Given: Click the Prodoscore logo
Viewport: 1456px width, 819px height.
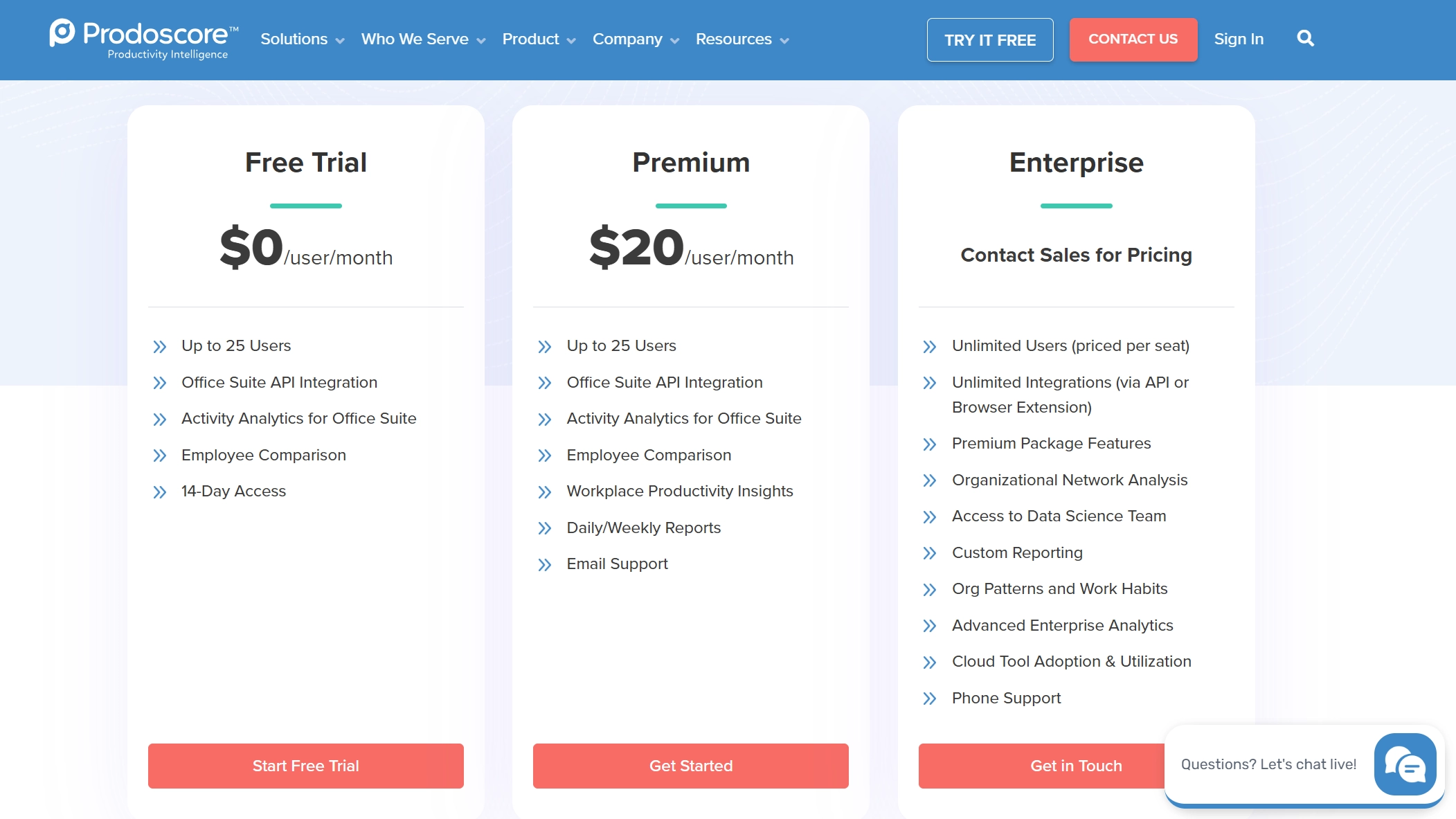Looking at the screenshot, I should pyautogui.click(x=142, y=39).
